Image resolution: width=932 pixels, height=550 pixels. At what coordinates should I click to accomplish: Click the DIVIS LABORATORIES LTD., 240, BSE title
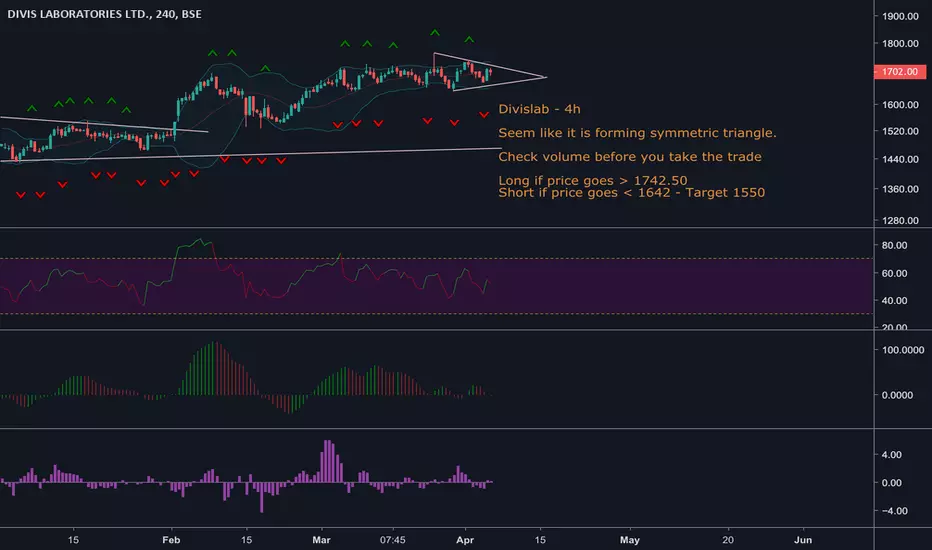105,14
